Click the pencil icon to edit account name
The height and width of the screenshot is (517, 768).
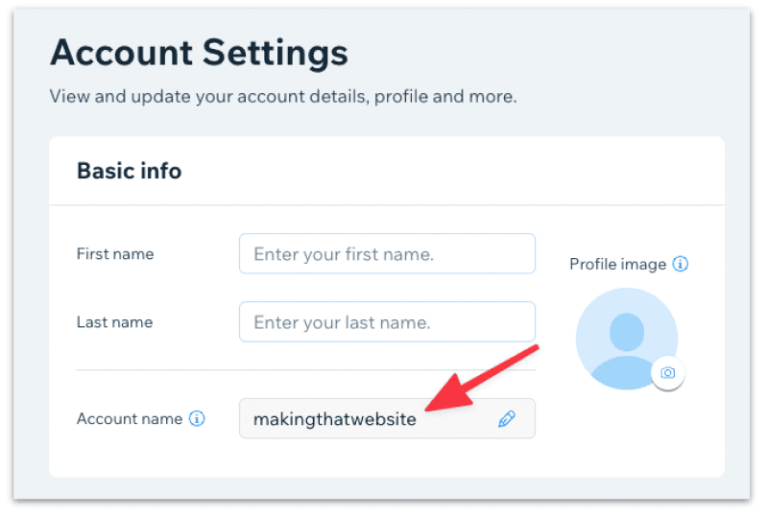click(x=507, y=419)
